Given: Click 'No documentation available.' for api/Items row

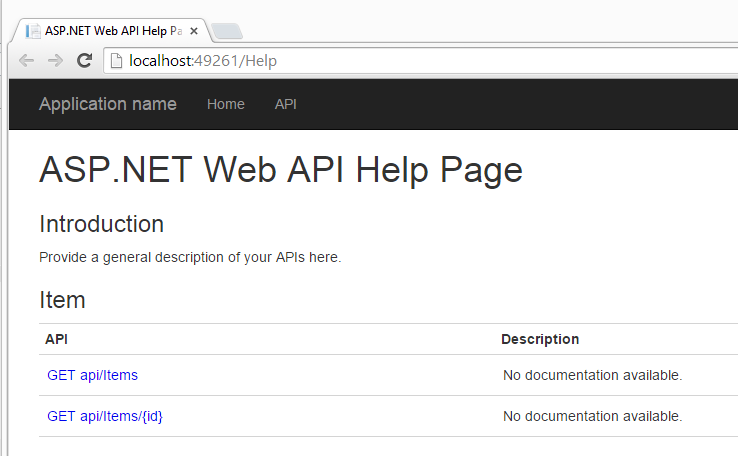Looking at the screenshot, I should 593,375.
